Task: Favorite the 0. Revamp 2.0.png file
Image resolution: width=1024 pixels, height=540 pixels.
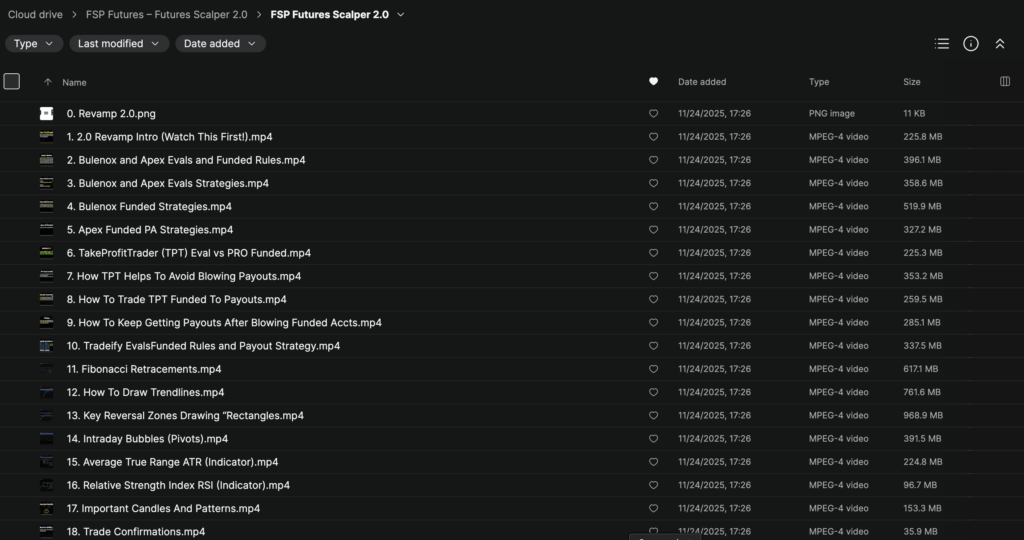Action: tap(653, 113)
